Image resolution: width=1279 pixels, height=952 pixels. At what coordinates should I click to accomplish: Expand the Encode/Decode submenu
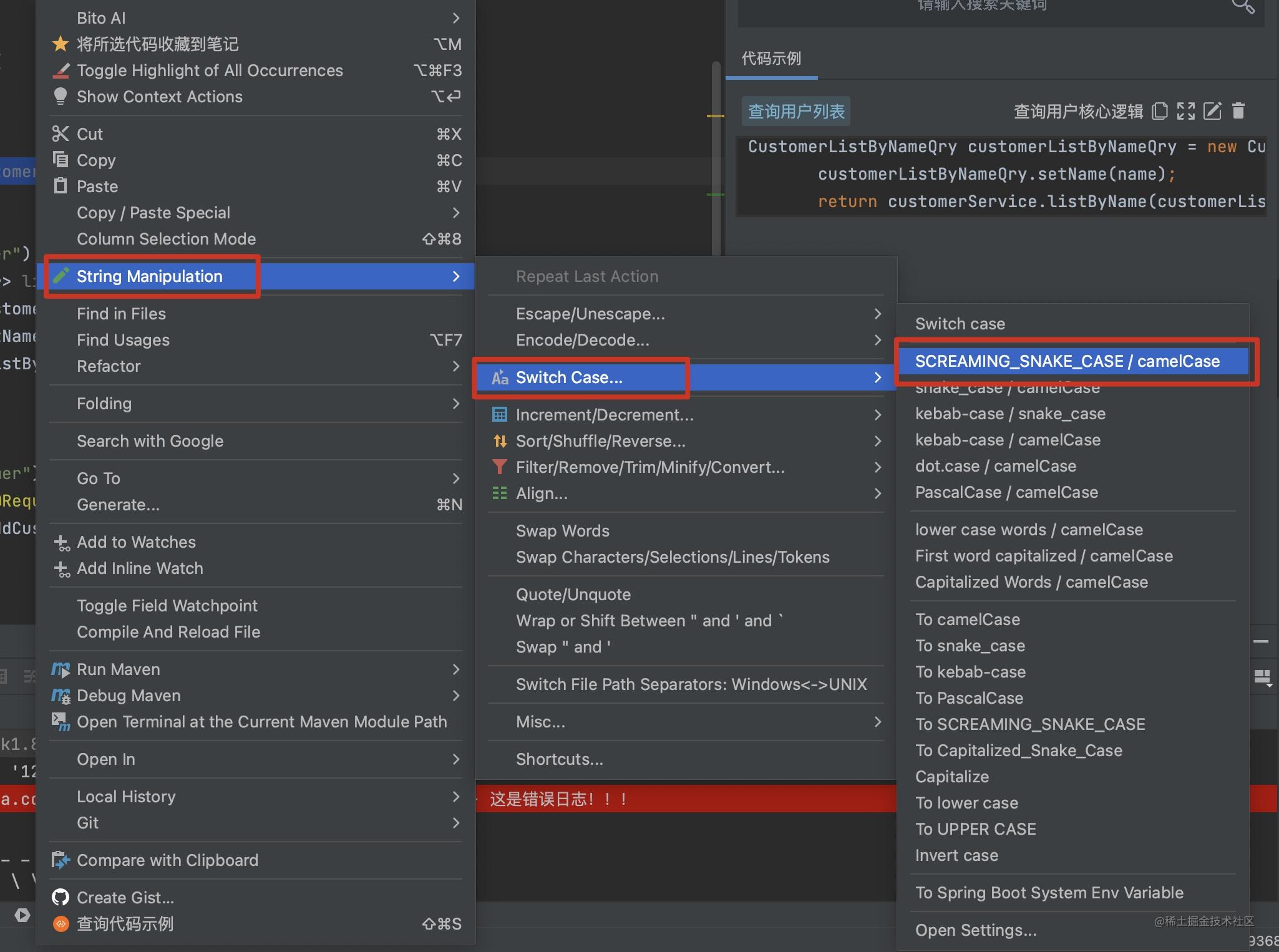[x=878, y=340]
